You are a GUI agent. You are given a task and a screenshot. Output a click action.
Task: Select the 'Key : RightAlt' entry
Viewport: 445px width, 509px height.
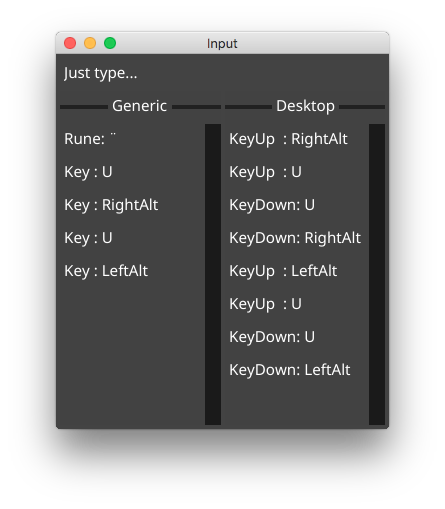(111, 205)
